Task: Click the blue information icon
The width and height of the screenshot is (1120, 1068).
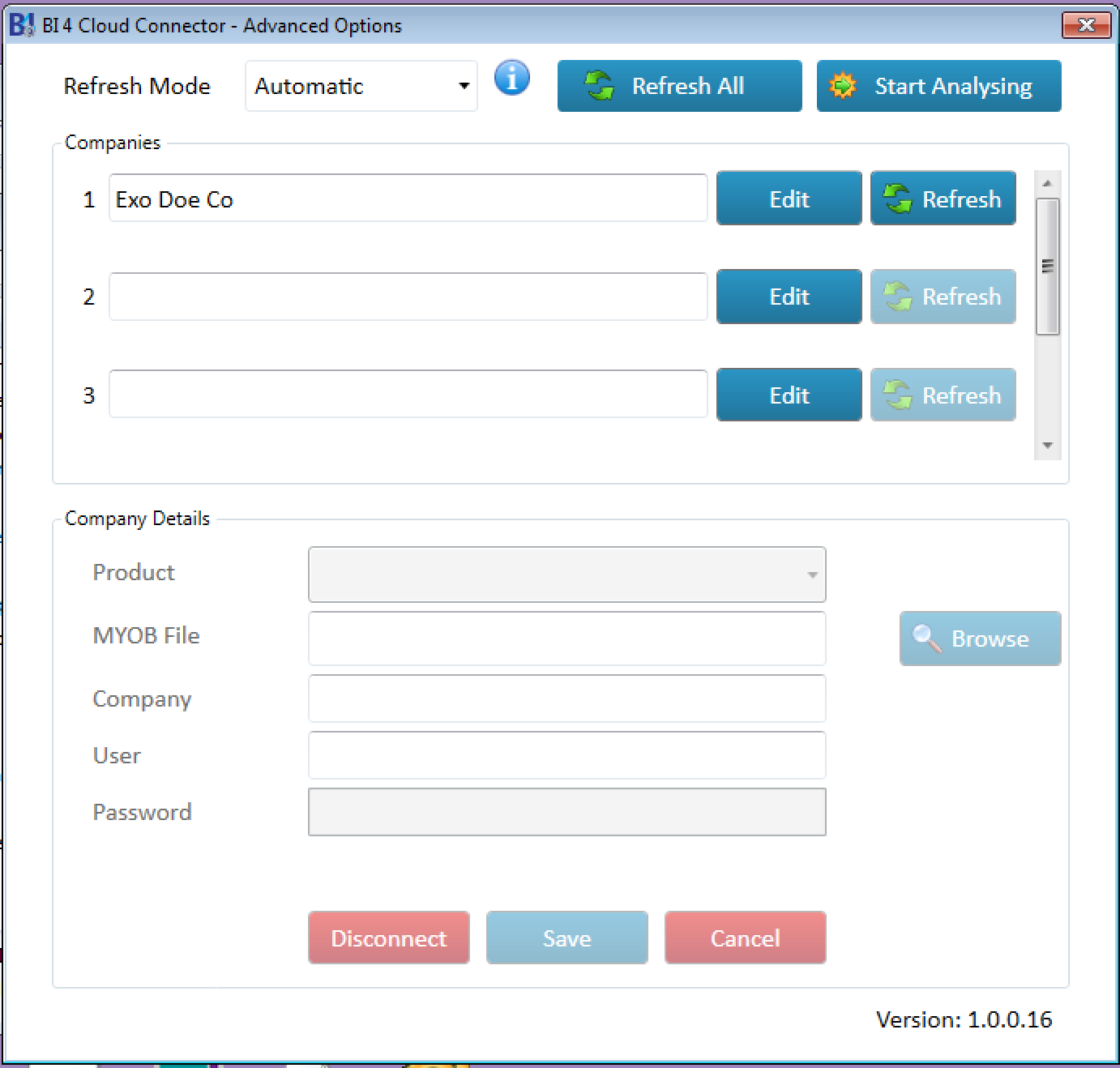Action: [511, 79]
